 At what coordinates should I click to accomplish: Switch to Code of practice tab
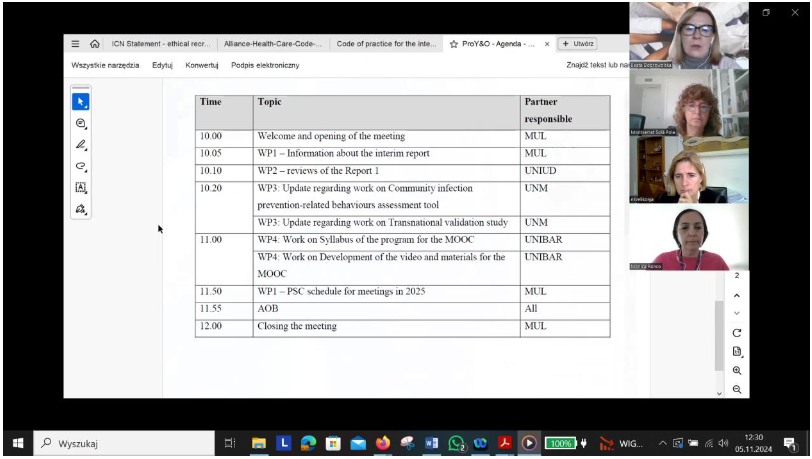pos(386,44)
